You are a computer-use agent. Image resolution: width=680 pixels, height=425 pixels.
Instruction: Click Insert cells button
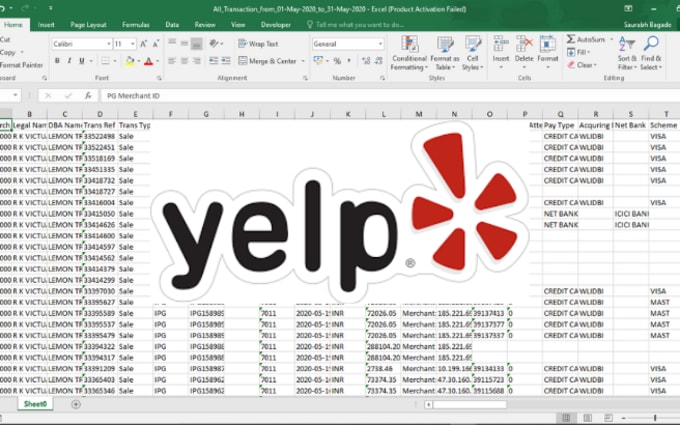pyautogui.click(x=500, y=53)
